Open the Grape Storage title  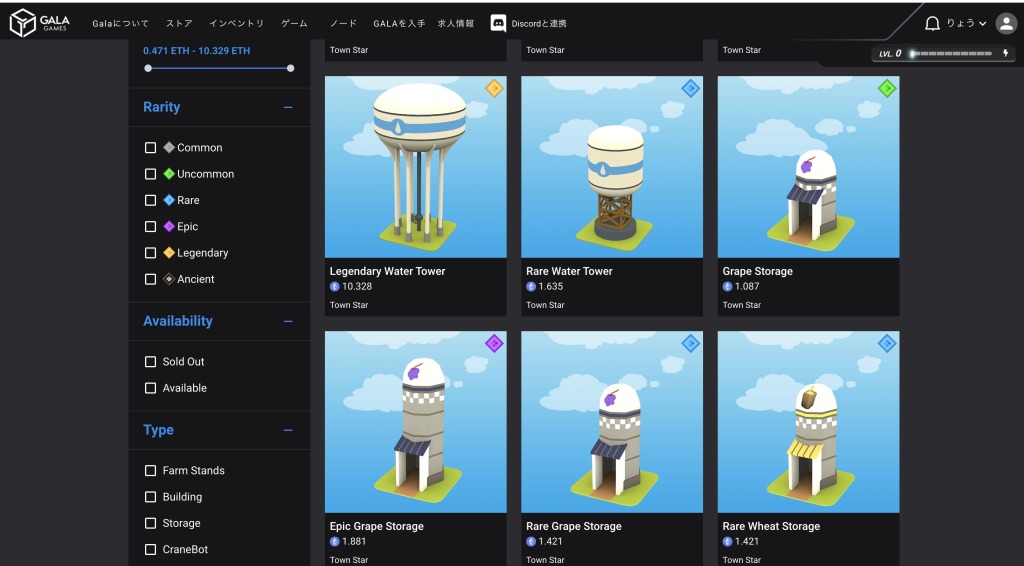[758, 271]
